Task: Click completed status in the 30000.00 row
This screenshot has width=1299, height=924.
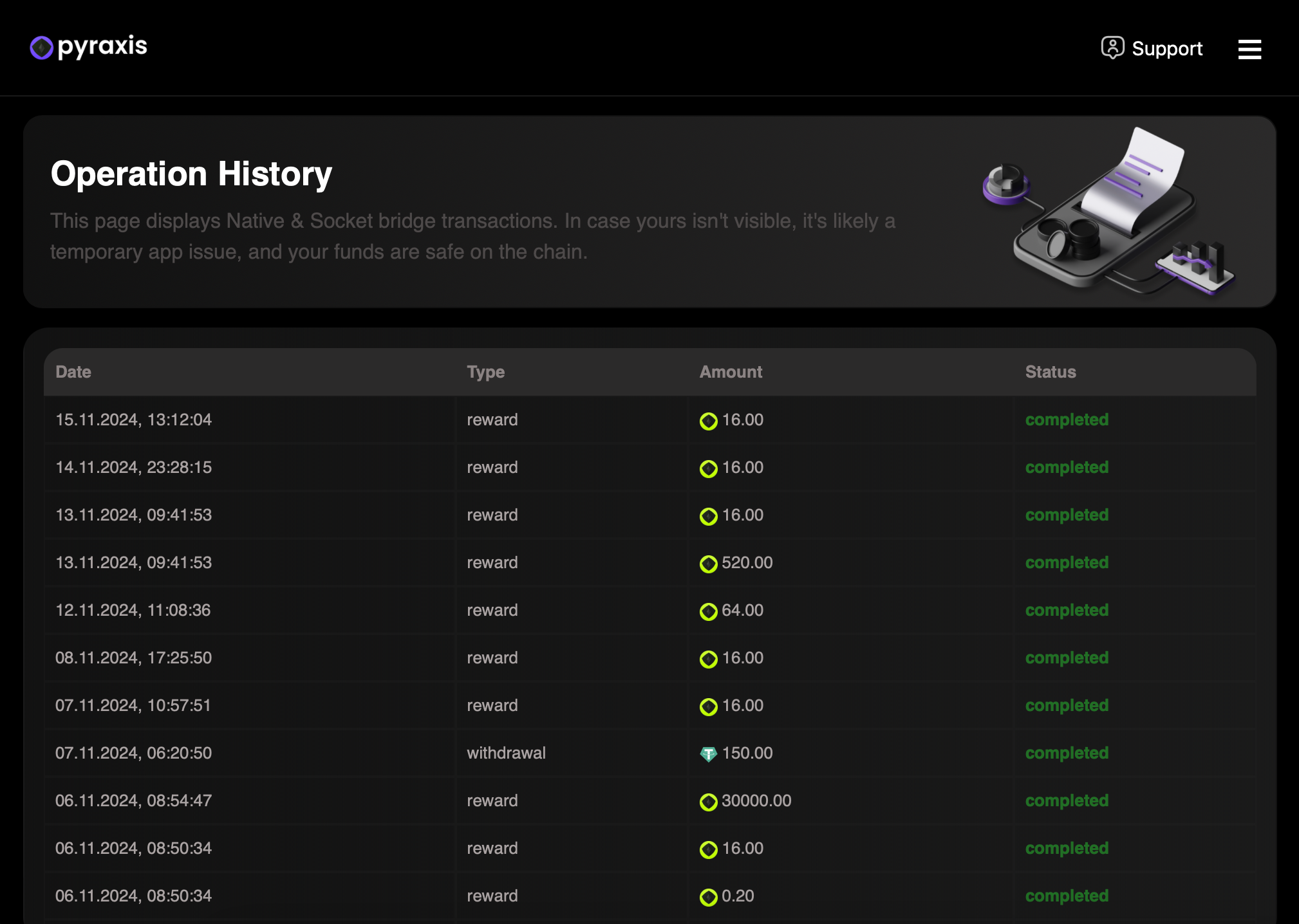Action: pyautogui.click(x=1067, y=800)
